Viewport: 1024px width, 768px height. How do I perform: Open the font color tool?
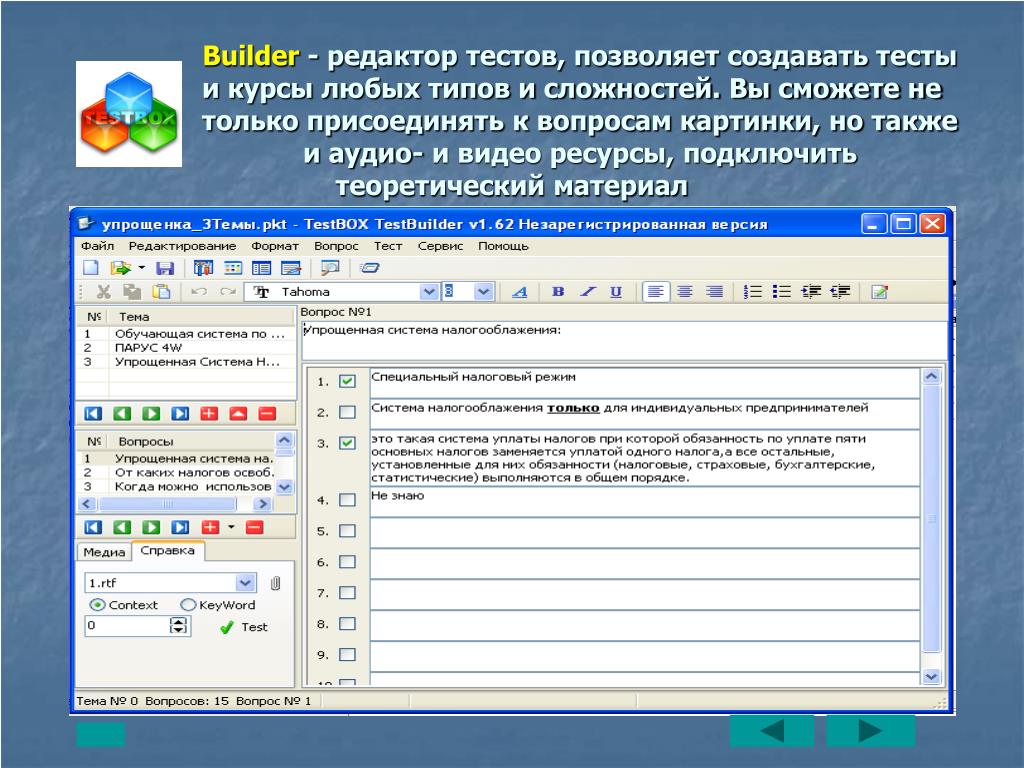click(x=520, y=292)
